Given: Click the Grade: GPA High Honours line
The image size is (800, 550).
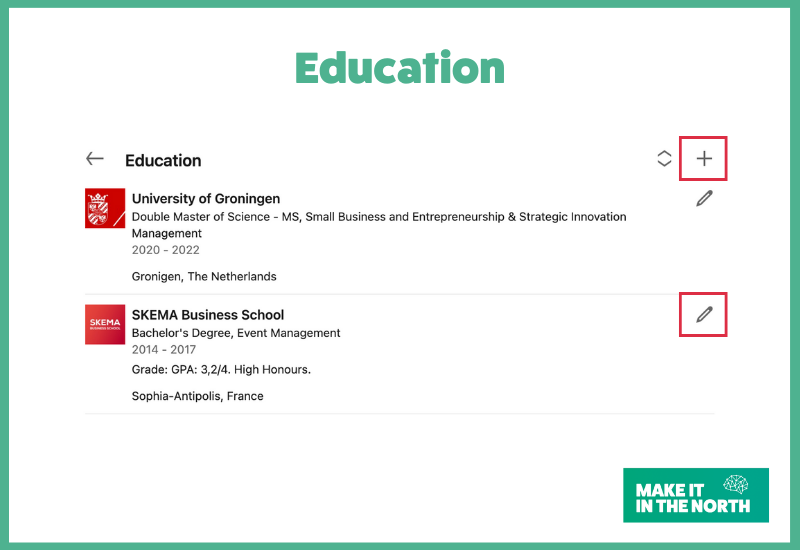Looking at the screenshot, I should [221, 370].
